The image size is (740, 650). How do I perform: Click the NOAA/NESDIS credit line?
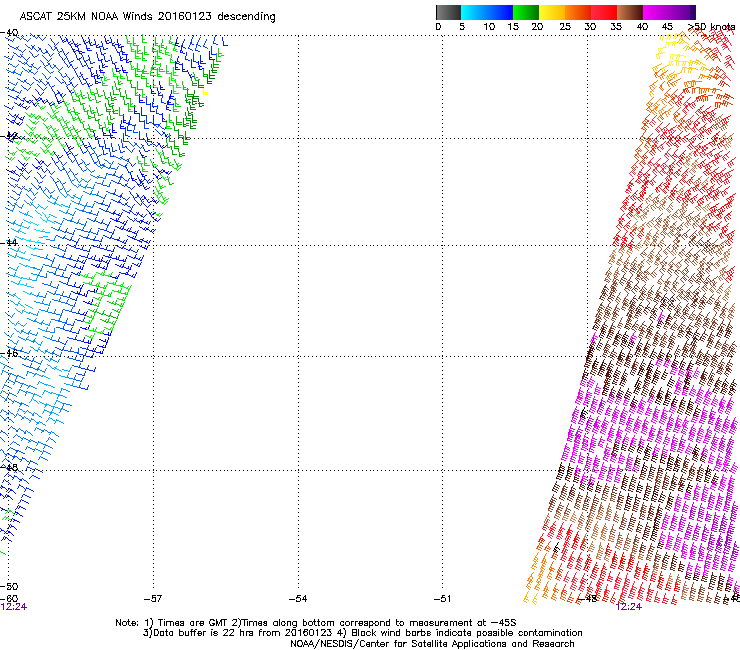(x=432, y=644)
